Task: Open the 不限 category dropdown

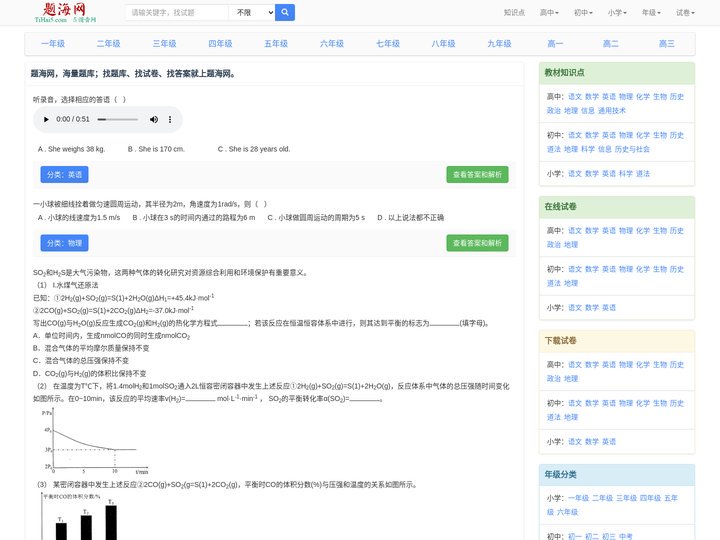Action: tap(252, 12)
